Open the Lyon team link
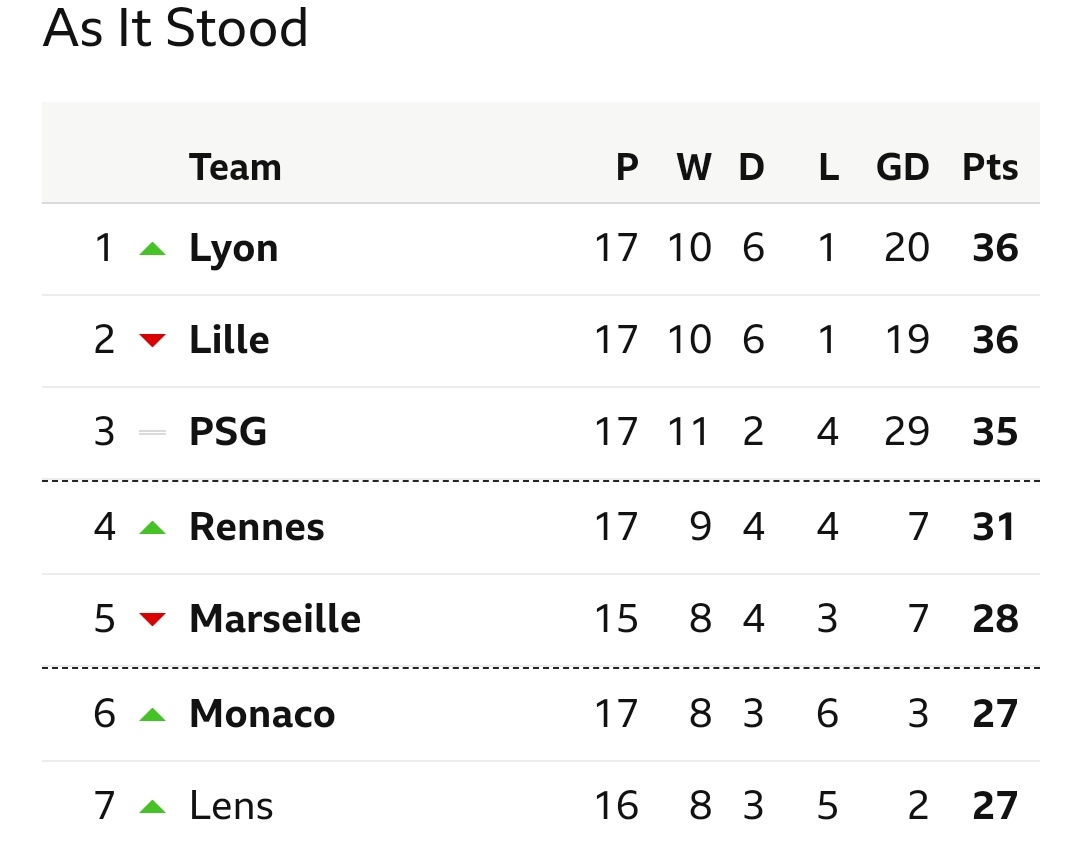Viewport: 1080px width, 852px height. [233, 249]
